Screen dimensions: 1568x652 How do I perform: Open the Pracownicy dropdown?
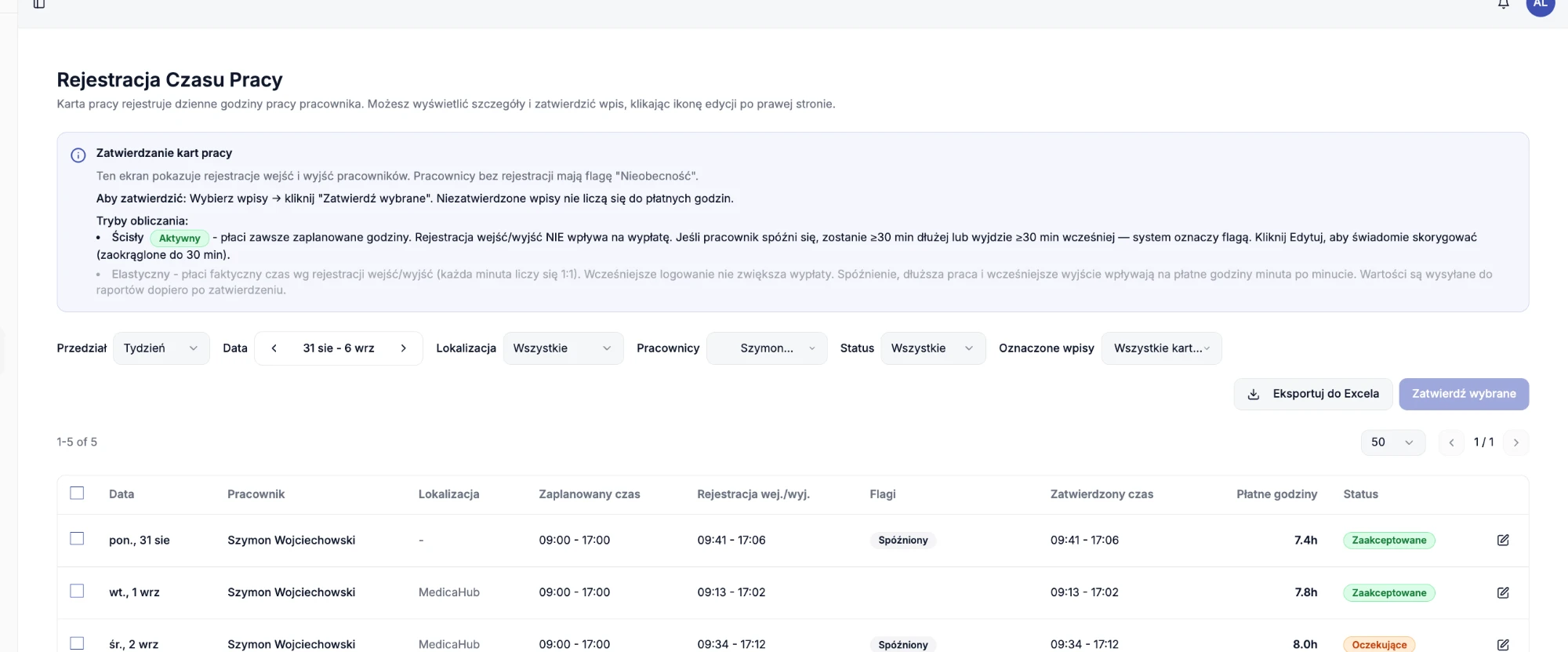[767, 348]
